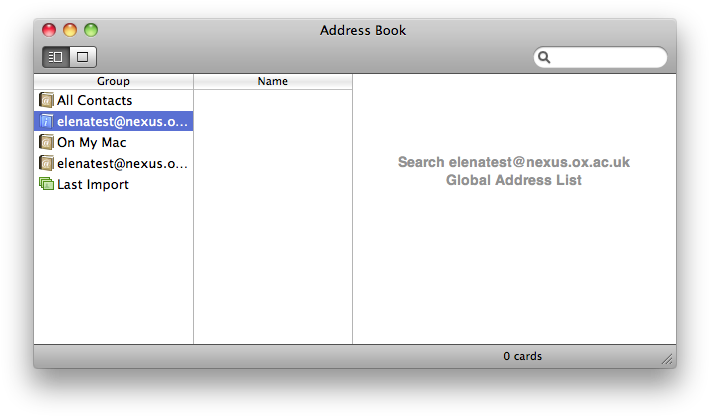Click the search field in toolbar
This screenshot has height=416, width=709.
(x=600, y=57)
